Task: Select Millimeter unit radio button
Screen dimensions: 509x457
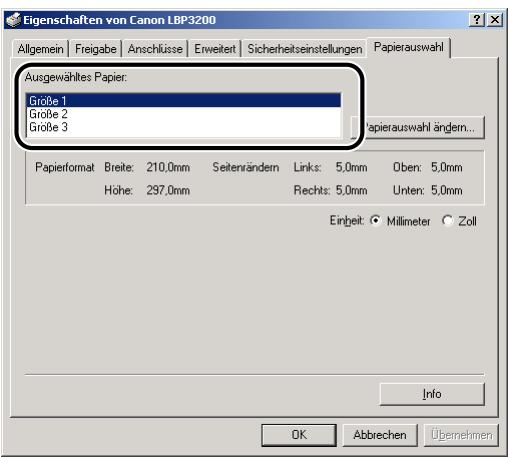Action: (375, 220)
